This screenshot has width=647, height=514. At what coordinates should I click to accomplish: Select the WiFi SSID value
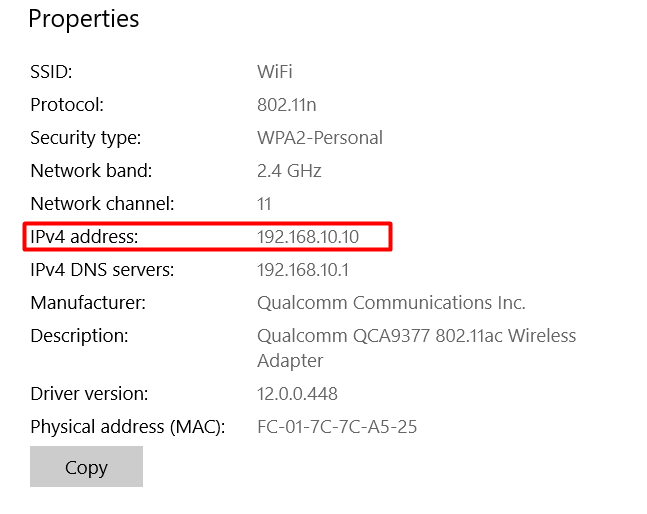click(275, 72)
